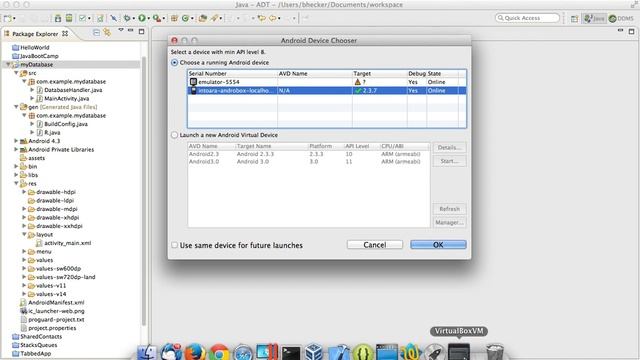
Task: Open the Run icon dropdown arrow
Action: (x=148, y=18)
